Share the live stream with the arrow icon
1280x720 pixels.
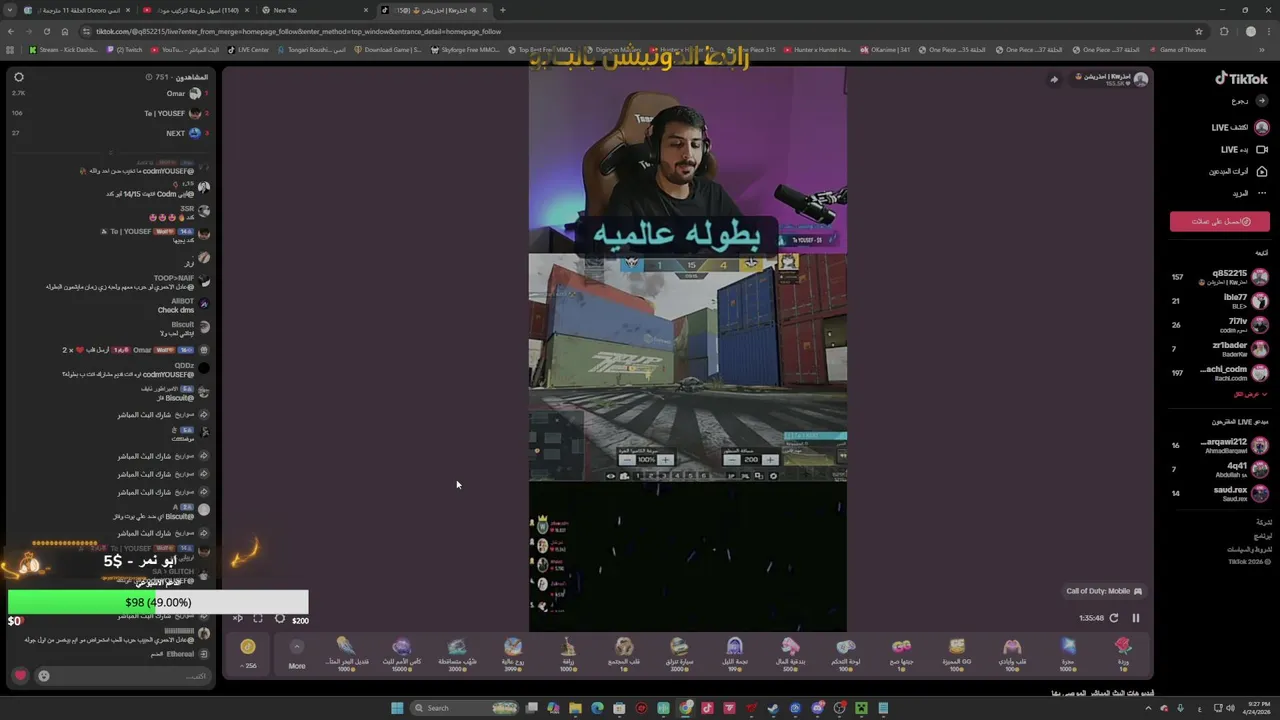coord(1053,80)
